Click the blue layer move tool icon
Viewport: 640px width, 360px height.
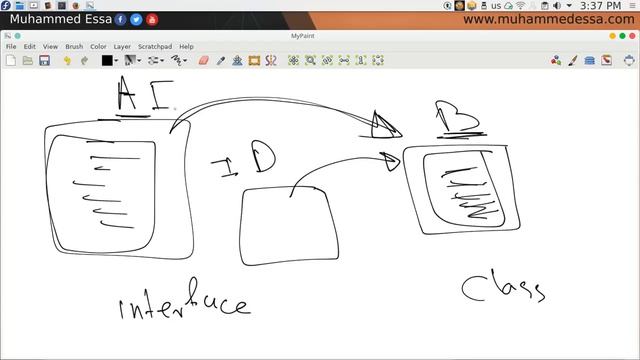pyautogui.click(x=237, y=61)
